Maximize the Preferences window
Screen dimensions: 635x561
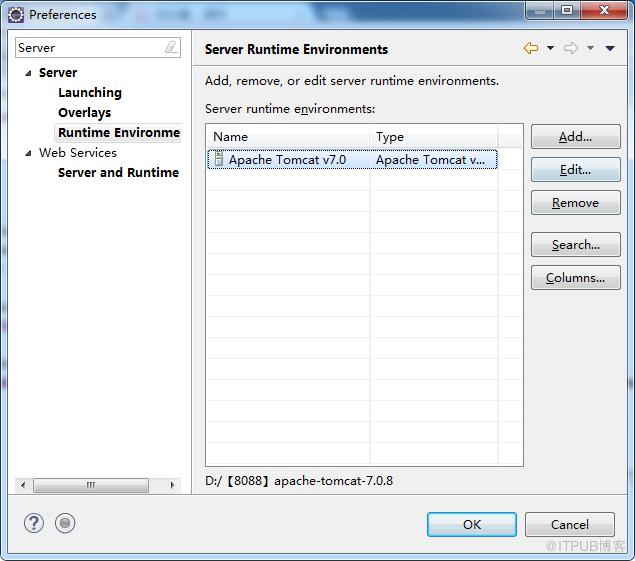click(567, 10)
